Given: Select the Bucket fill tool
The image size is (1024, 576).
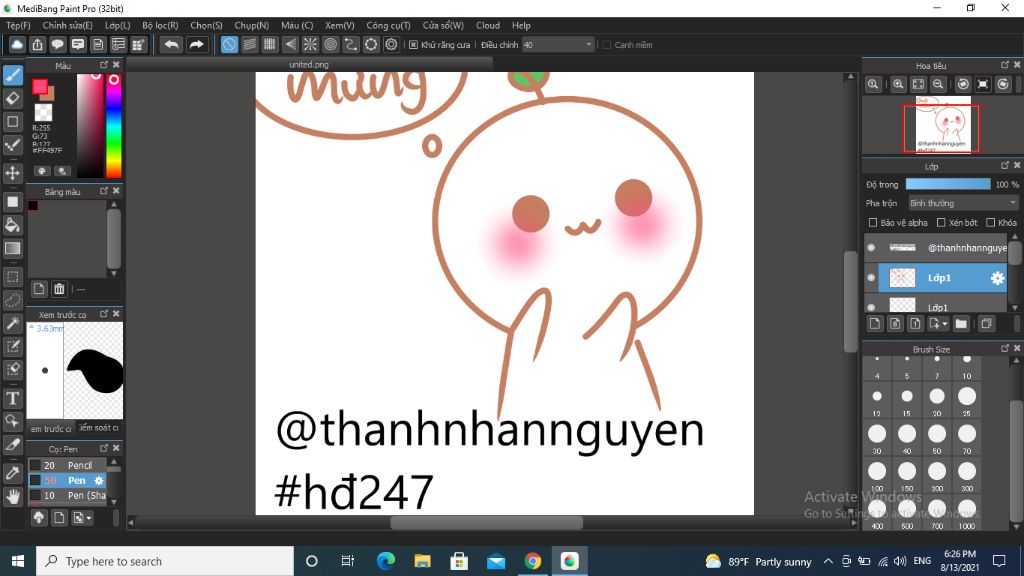Looking at the screenshot, I should (x=12, y=225).
